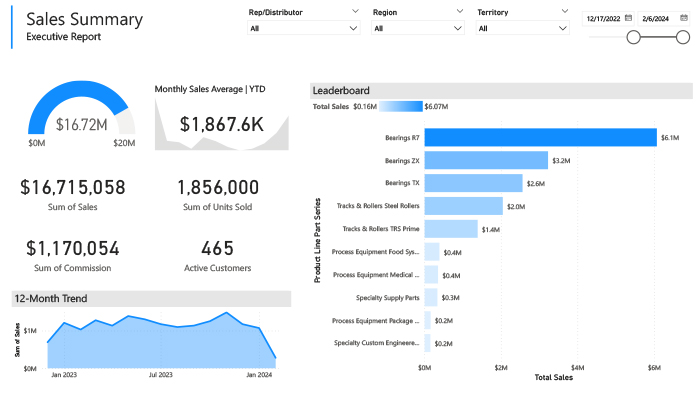The image size is (700, 394).
Task: Open the end date calendar picker icon
Action: (x=683, y=18)
